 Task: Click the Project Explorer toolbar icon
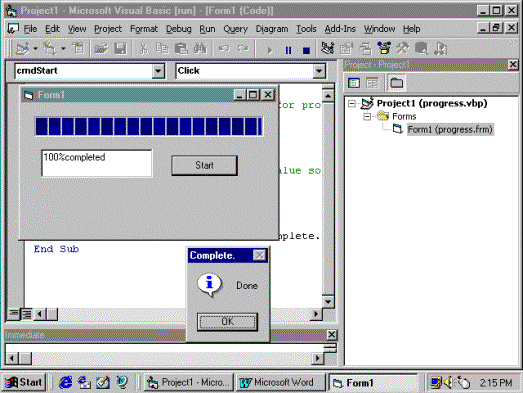tap(327, 49)
